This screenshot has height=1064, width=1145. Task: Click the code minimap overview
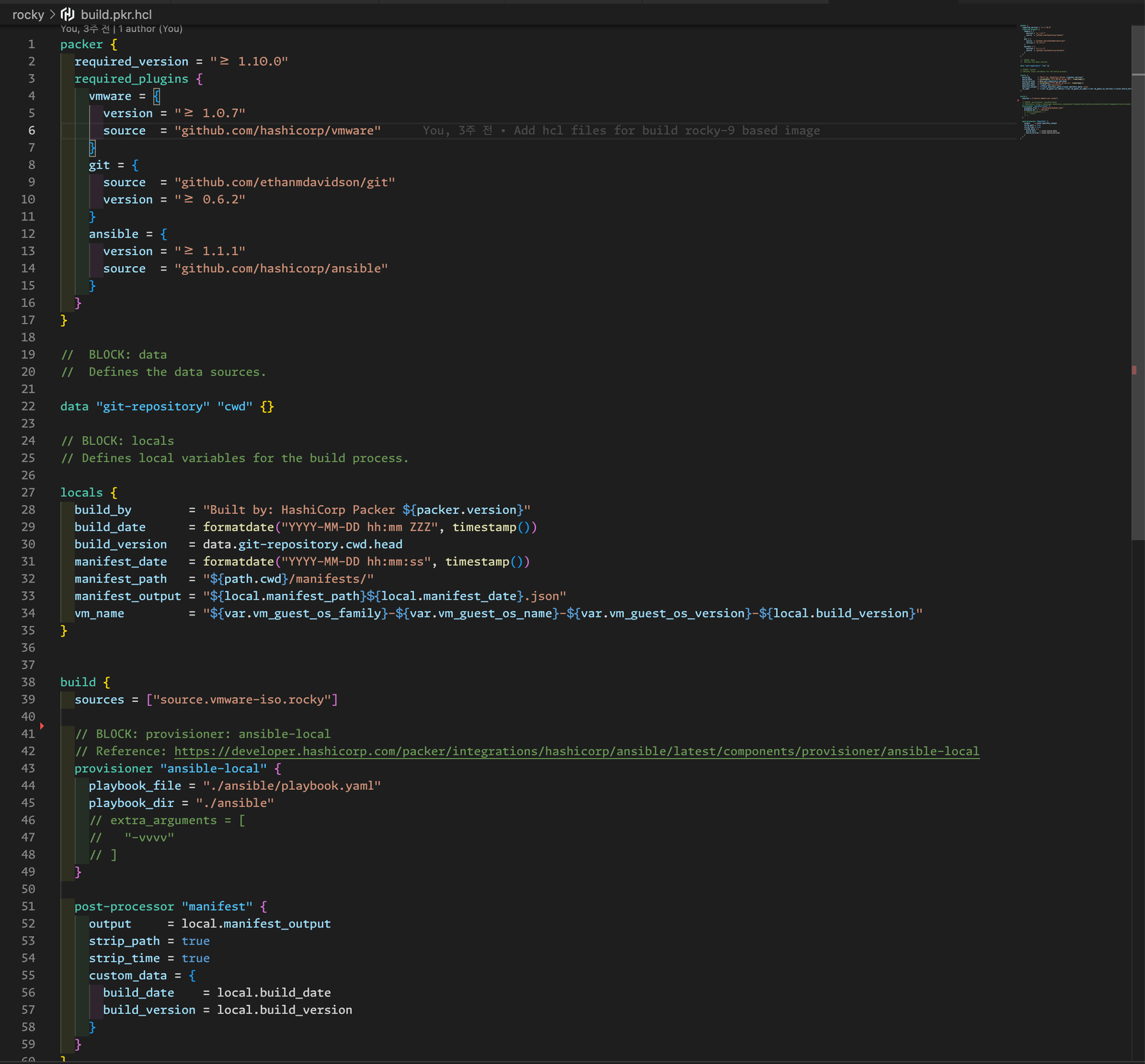pyautogui.click(x=1074, y=81)
